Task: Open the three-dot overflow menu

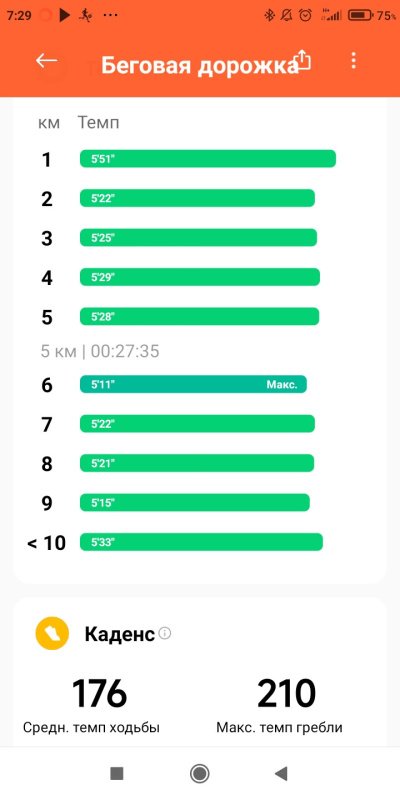Action: pos(353,61)
